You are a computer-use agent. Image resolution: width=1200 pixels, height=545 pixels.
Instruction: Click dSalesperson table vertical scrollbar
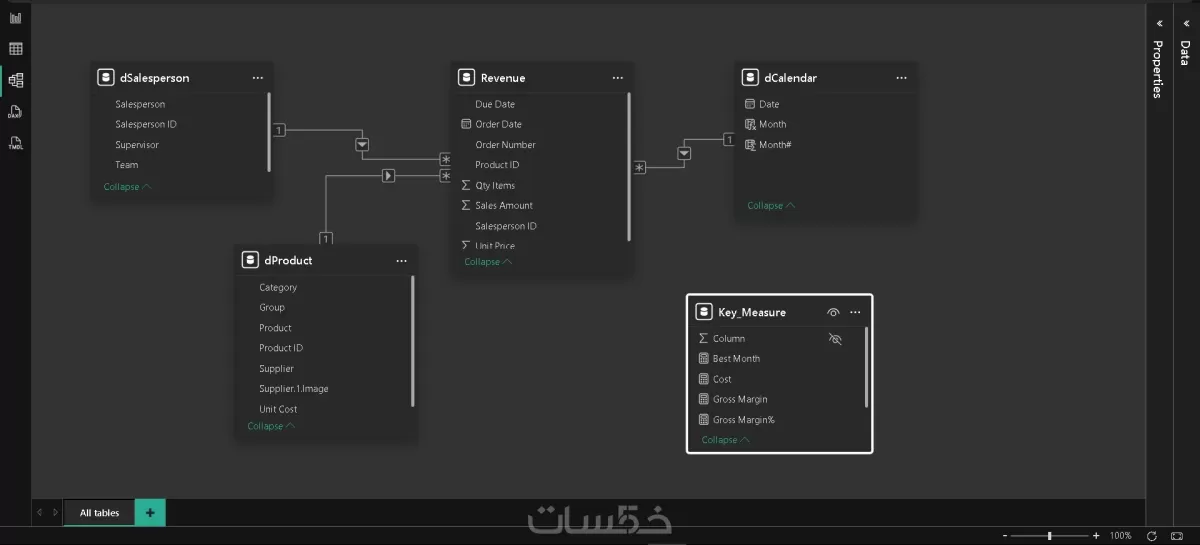tap(269, 132)
